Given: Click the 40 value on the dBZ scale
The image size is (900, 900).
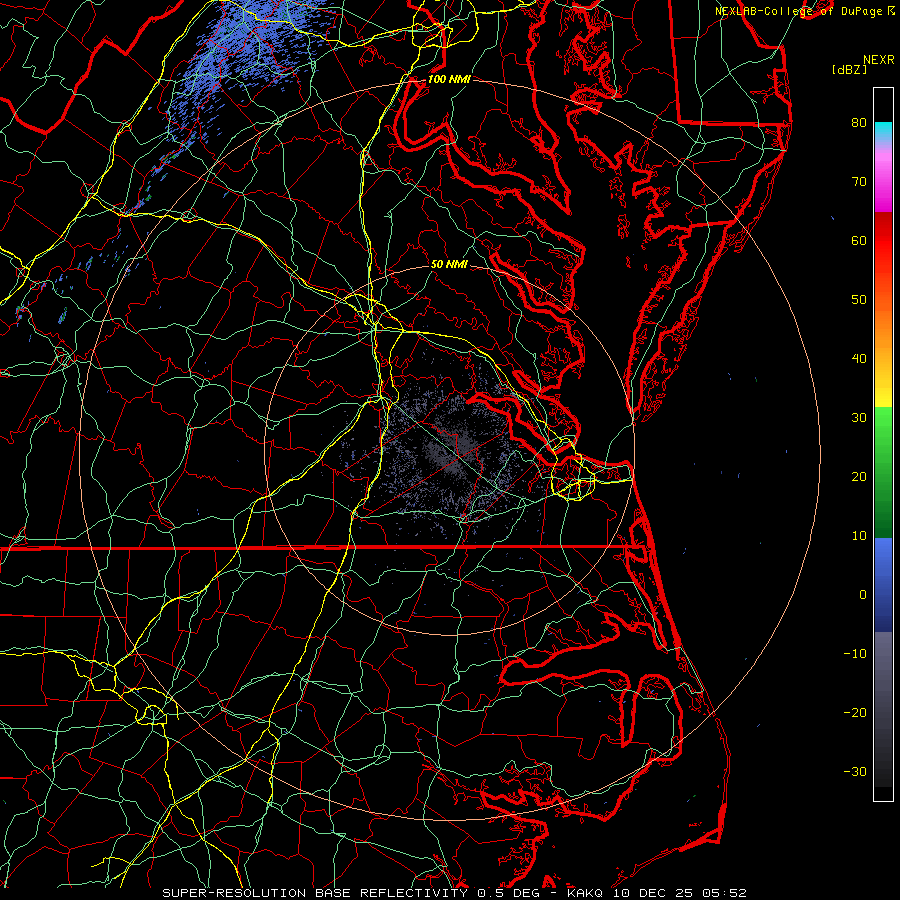Looking at the screenshot, I should coord(859,359).
